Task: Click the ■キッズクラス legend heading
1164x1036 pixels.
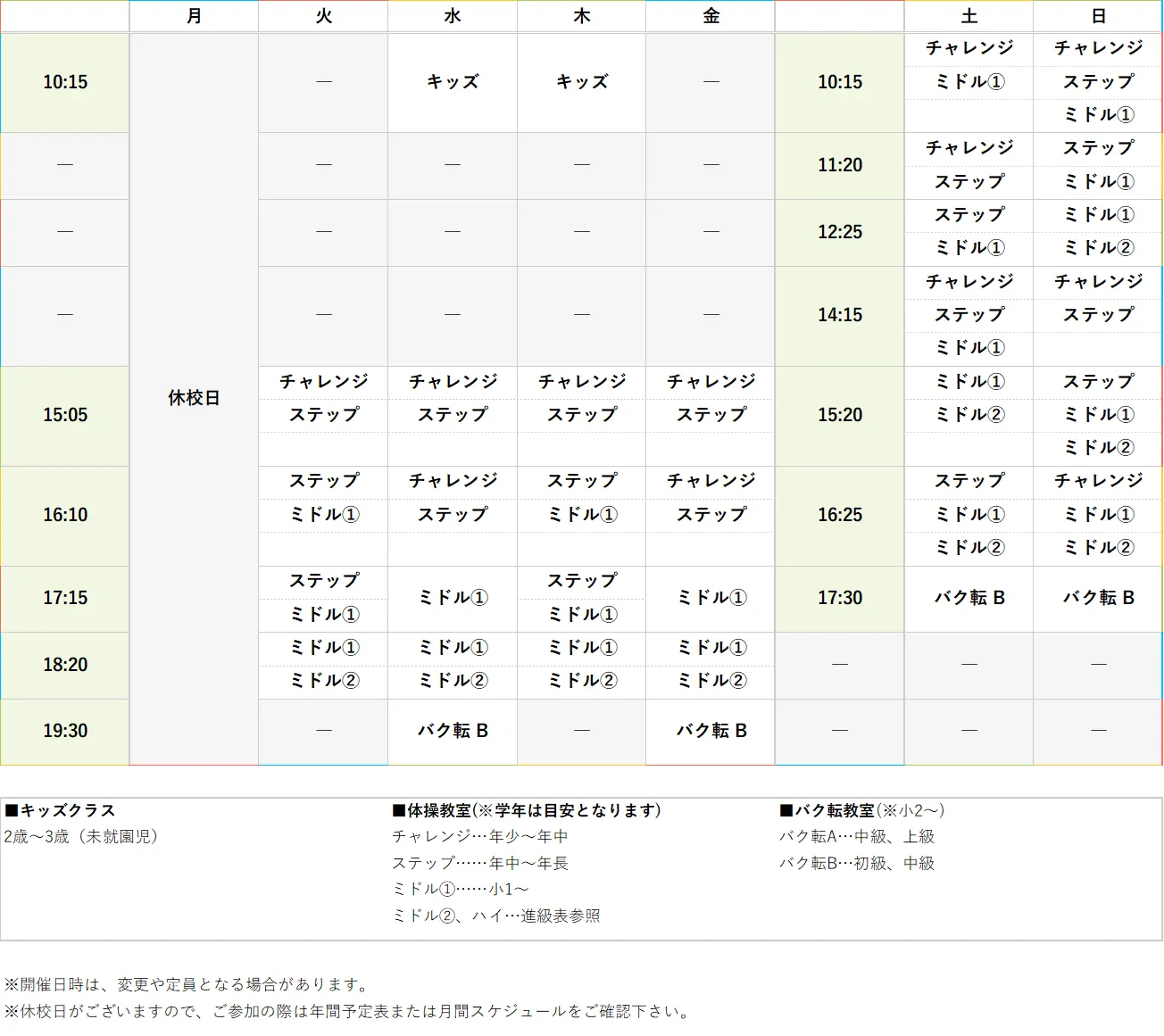Action: tap(60, 810)
